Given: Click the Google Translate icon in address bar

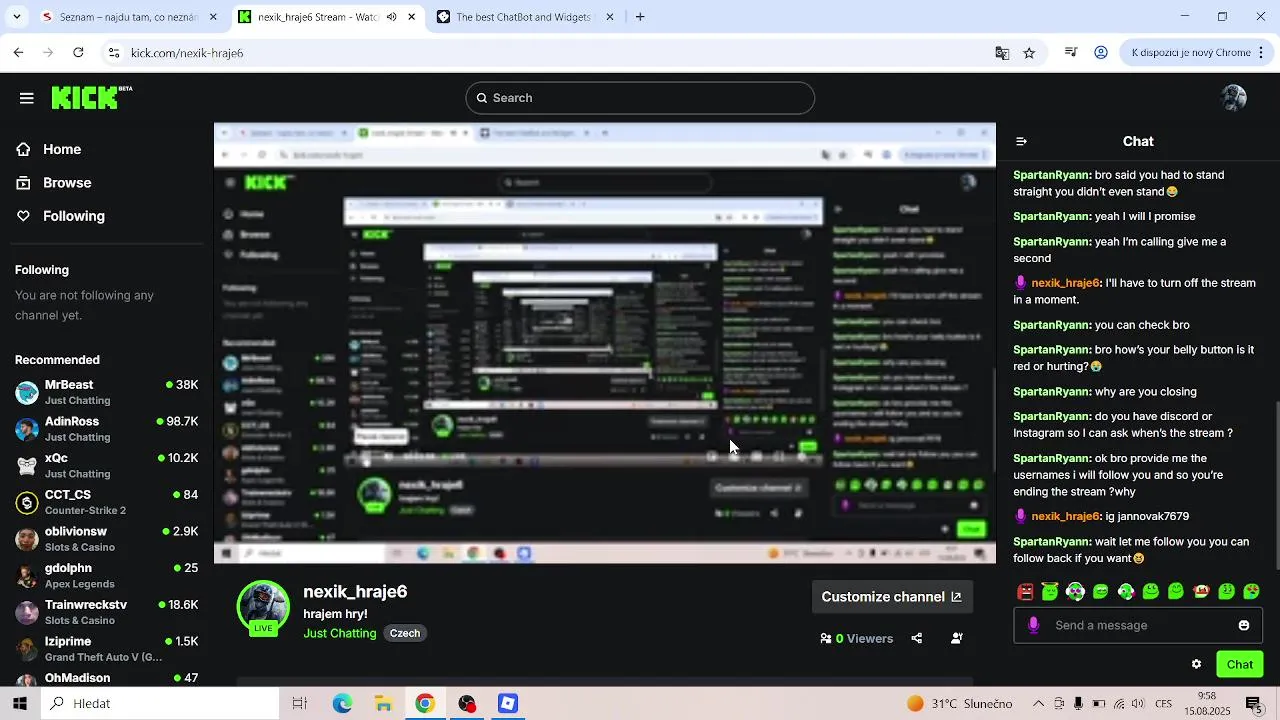Looking at the screenshot, I should point(1002,53).
